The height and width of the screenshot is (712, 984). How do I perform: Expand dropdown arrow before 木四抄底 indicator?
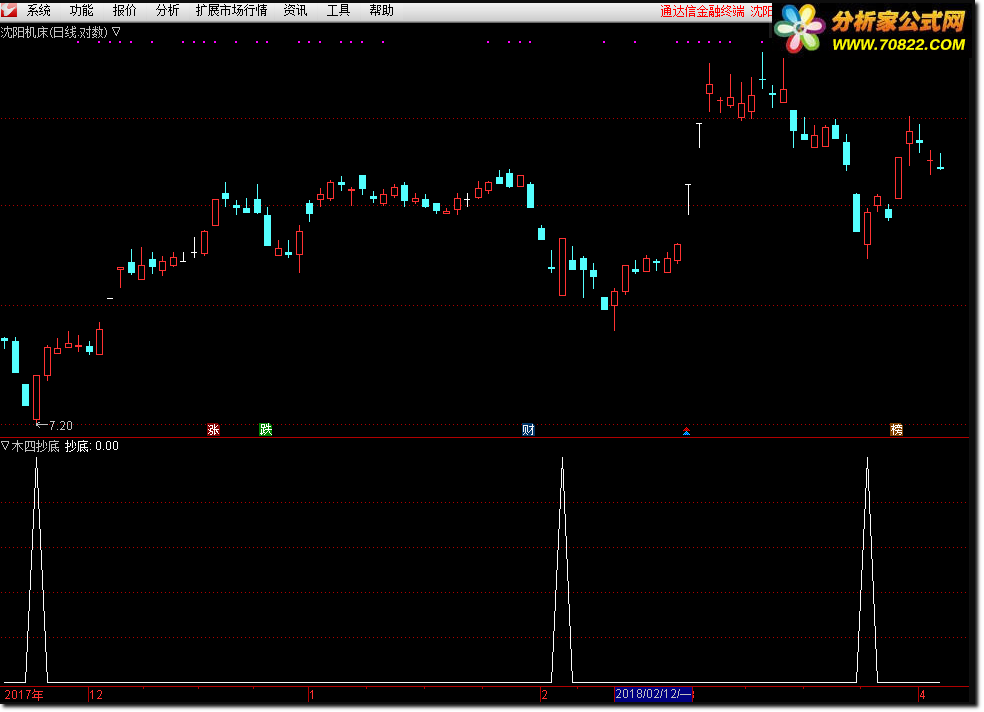[x=5, y=446]
